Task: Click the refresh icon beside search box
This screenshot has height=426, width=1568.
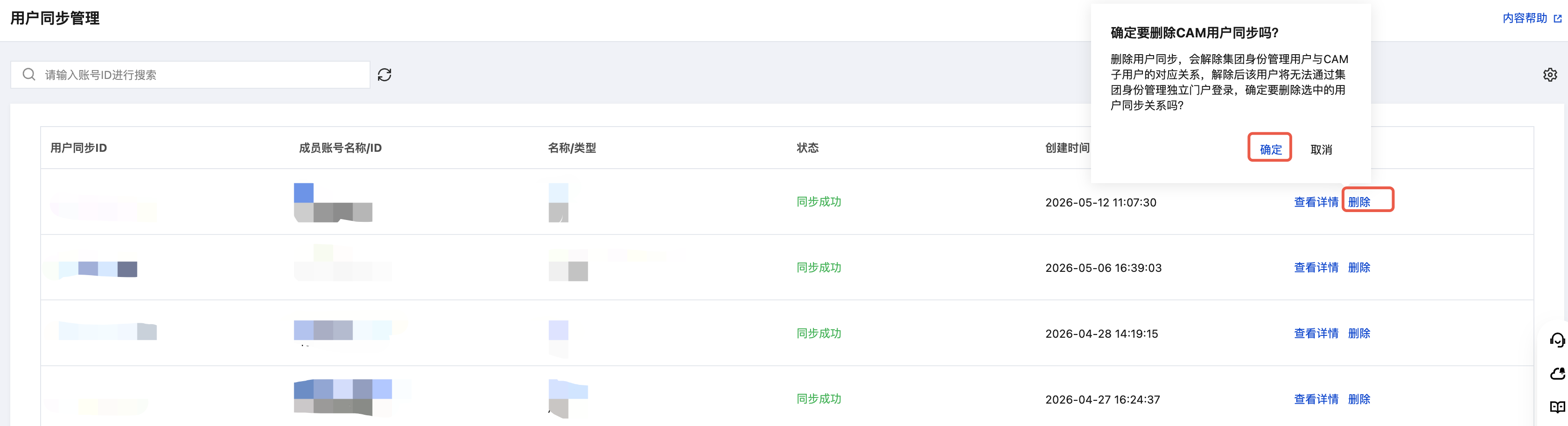Action: point(384,74)
